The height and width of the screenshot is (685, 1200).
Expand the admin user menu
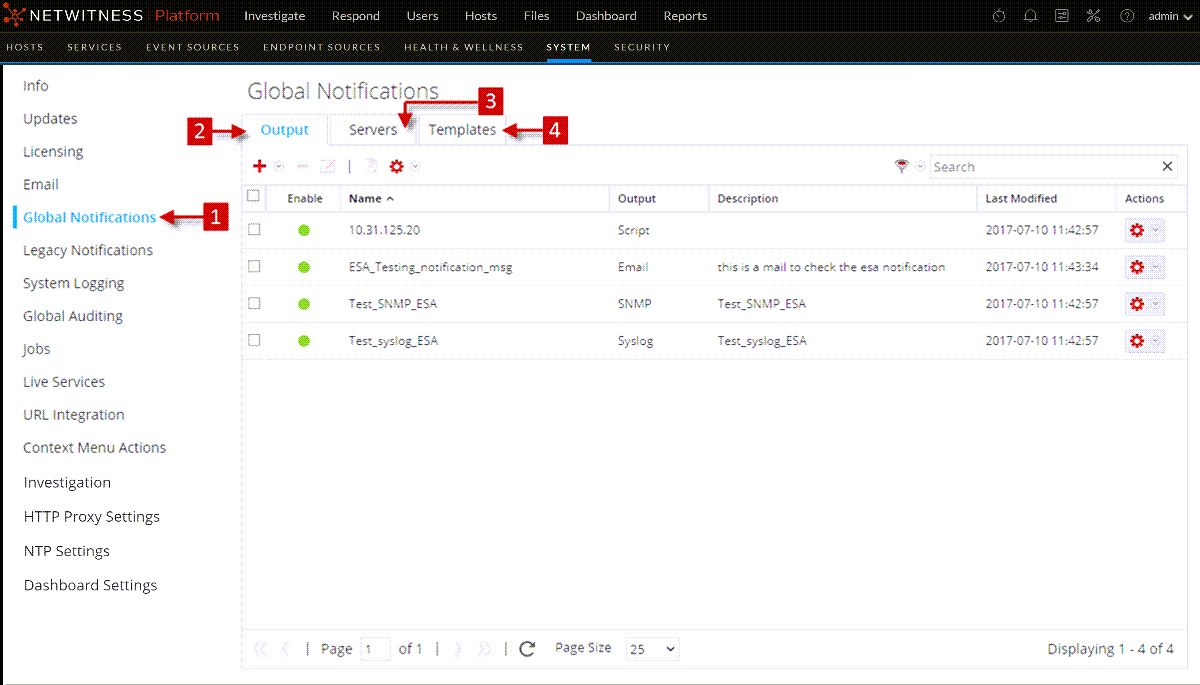1169,16
